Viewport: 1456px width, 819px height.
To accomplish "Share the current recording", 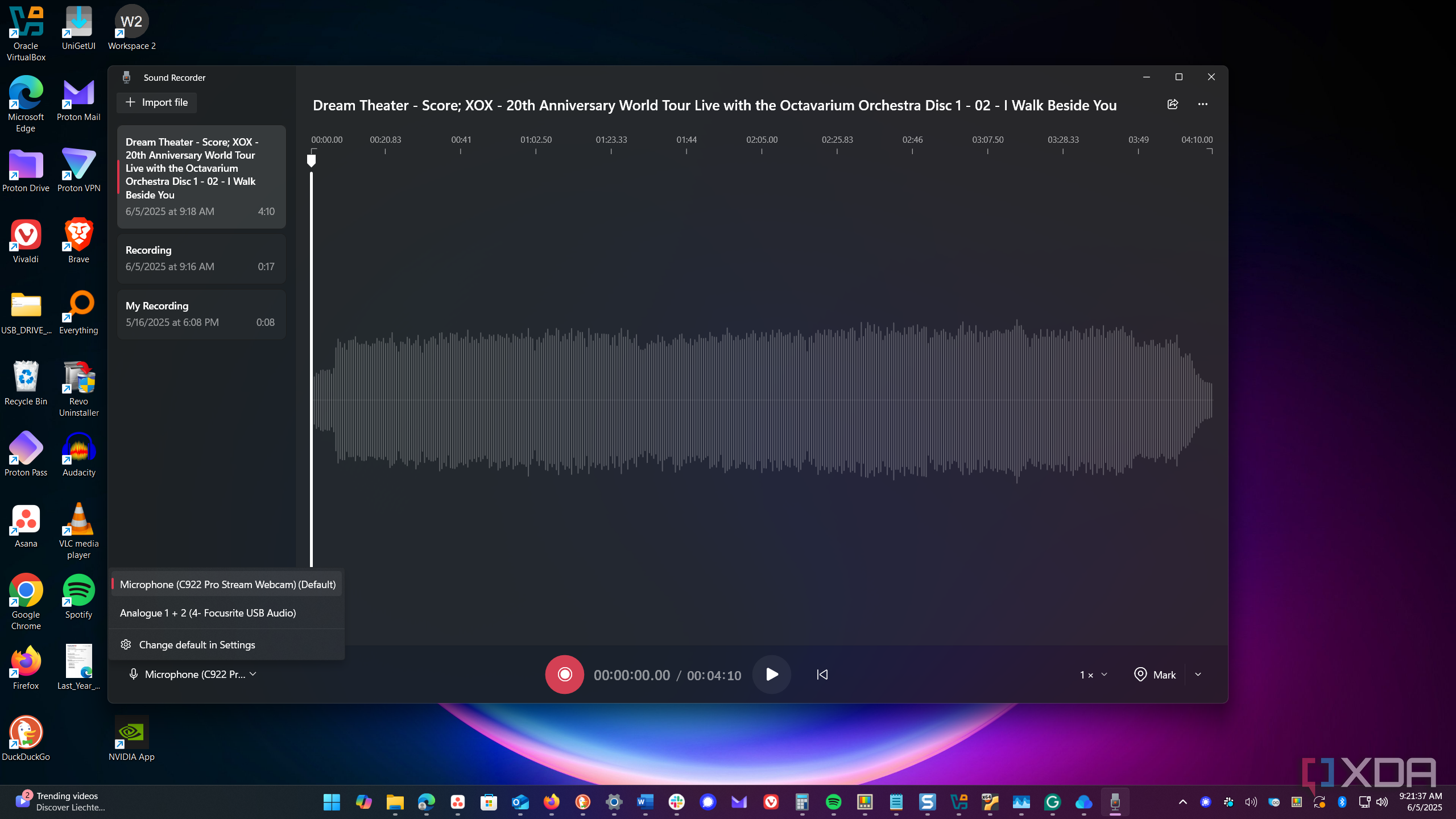I will point(1173,104).
